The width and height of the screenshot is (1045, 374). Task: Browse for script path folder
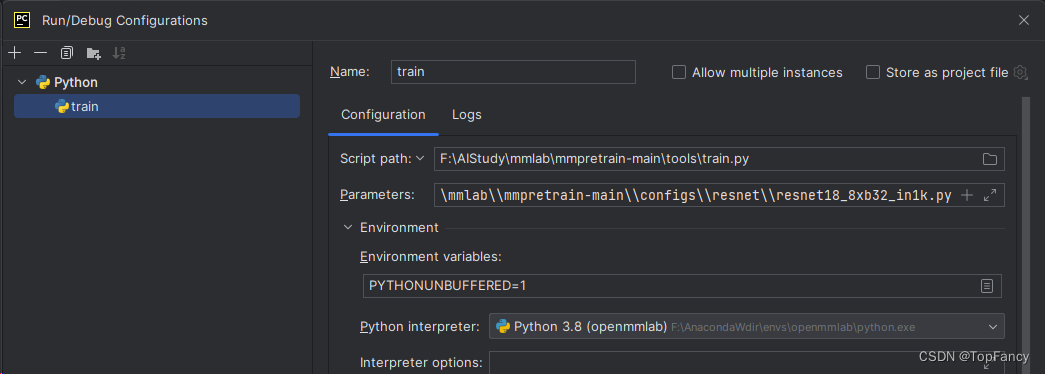click(990, 159)
